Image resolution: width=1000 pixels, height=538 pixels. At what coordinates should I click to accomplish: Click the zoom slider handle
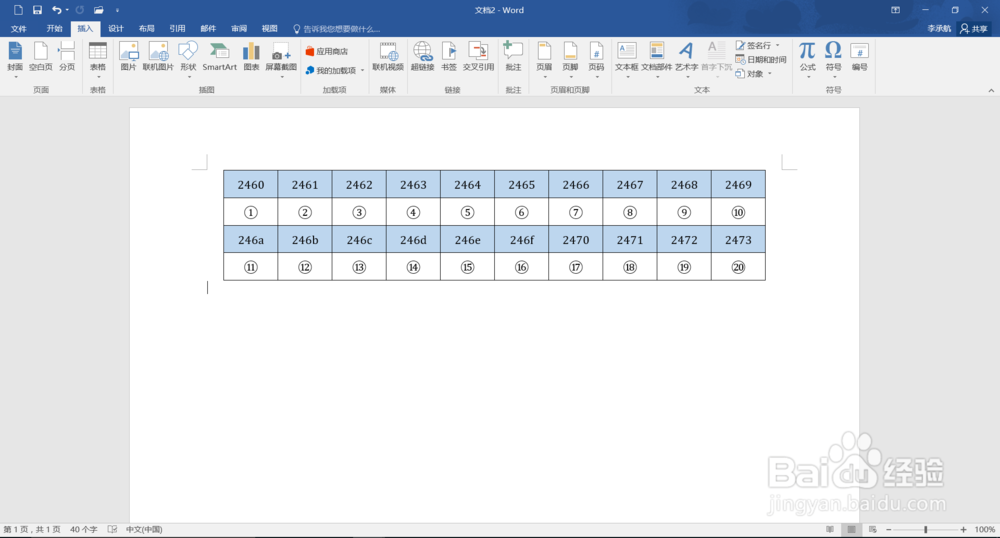click(925, 529)
